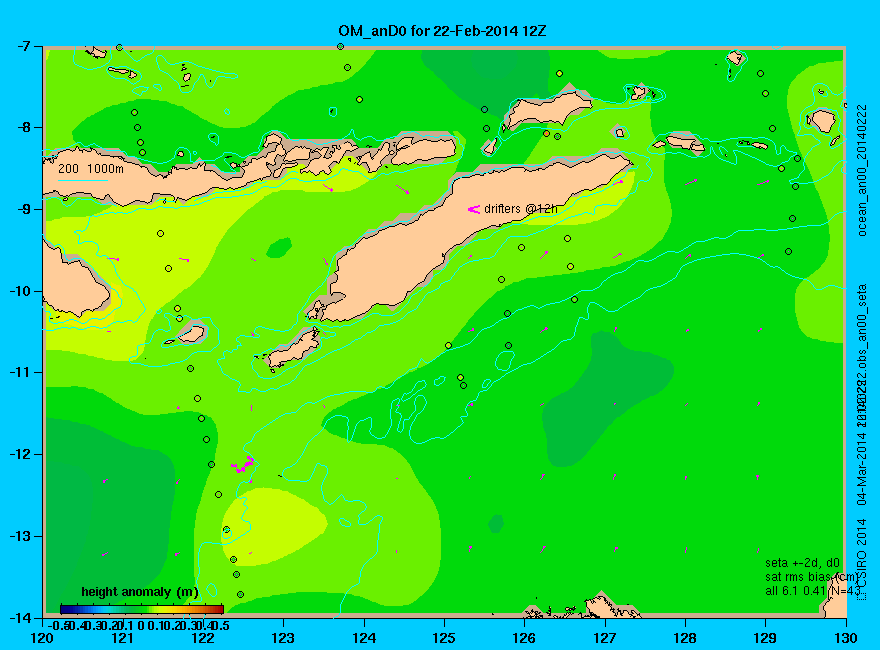Click the longitude axis label 127
This screenshot has width=880, height=650.
point(604,638)
